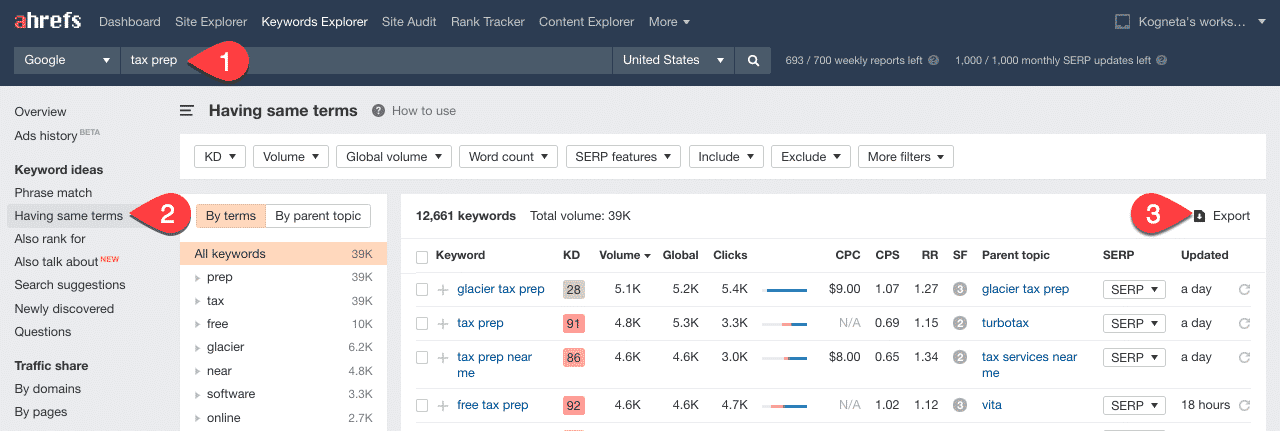Open Site Audit in top navigation
This screenshot has width=1280, height=431.
[x=409, y=21]
